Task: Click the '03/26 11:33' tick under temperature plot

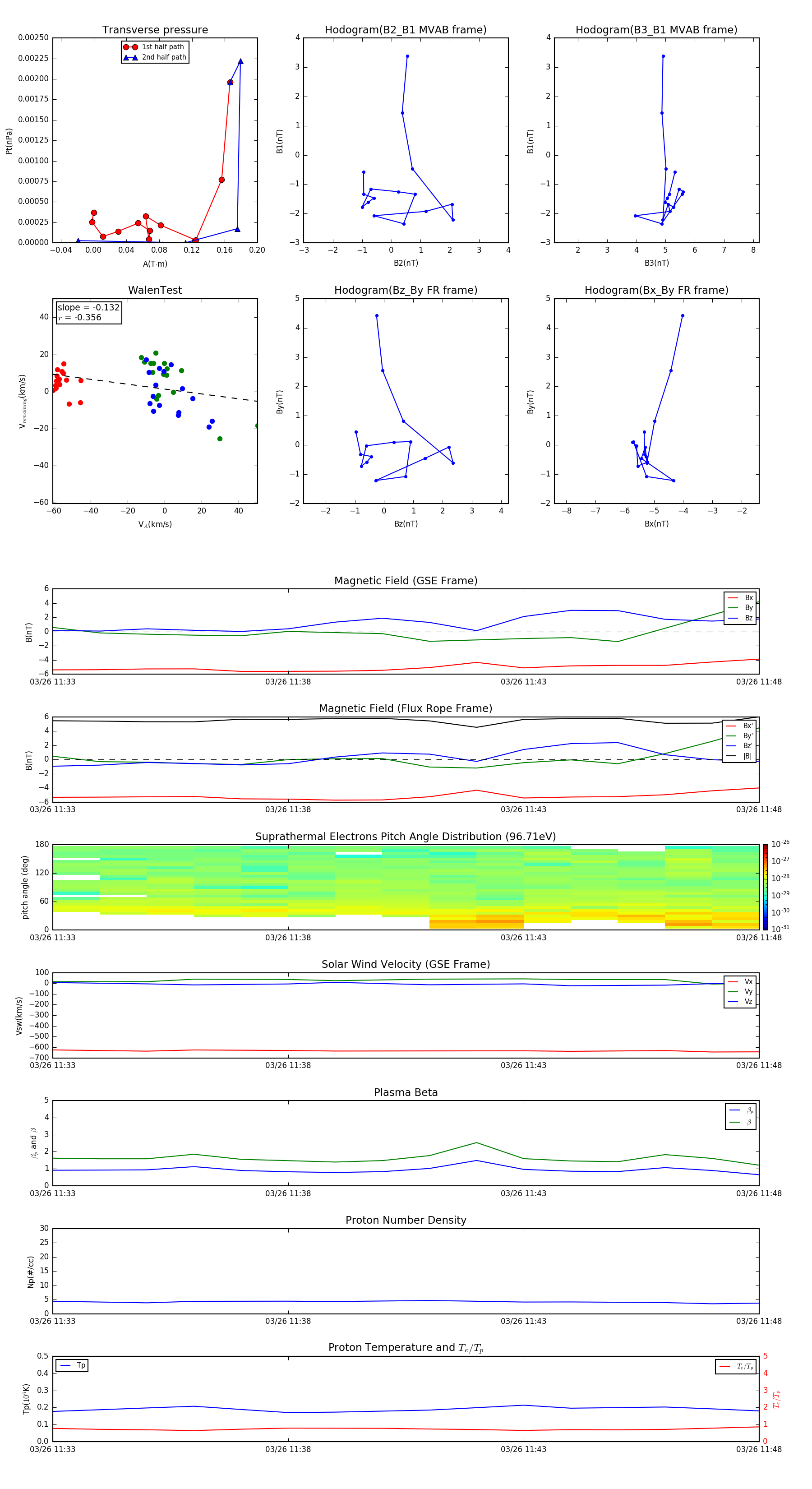Action: 53,1449
